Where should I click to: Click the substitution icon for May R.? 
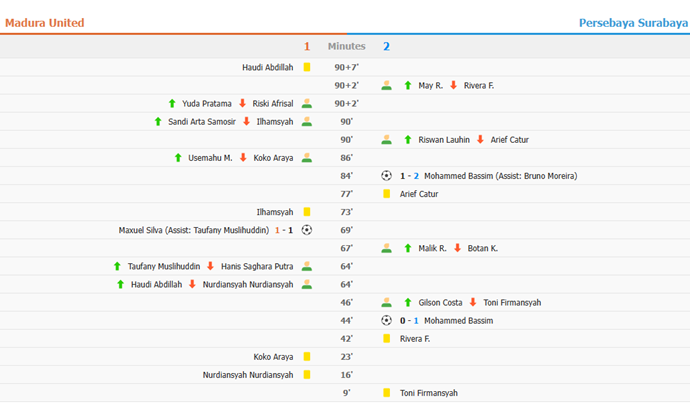tap(386, 85)
